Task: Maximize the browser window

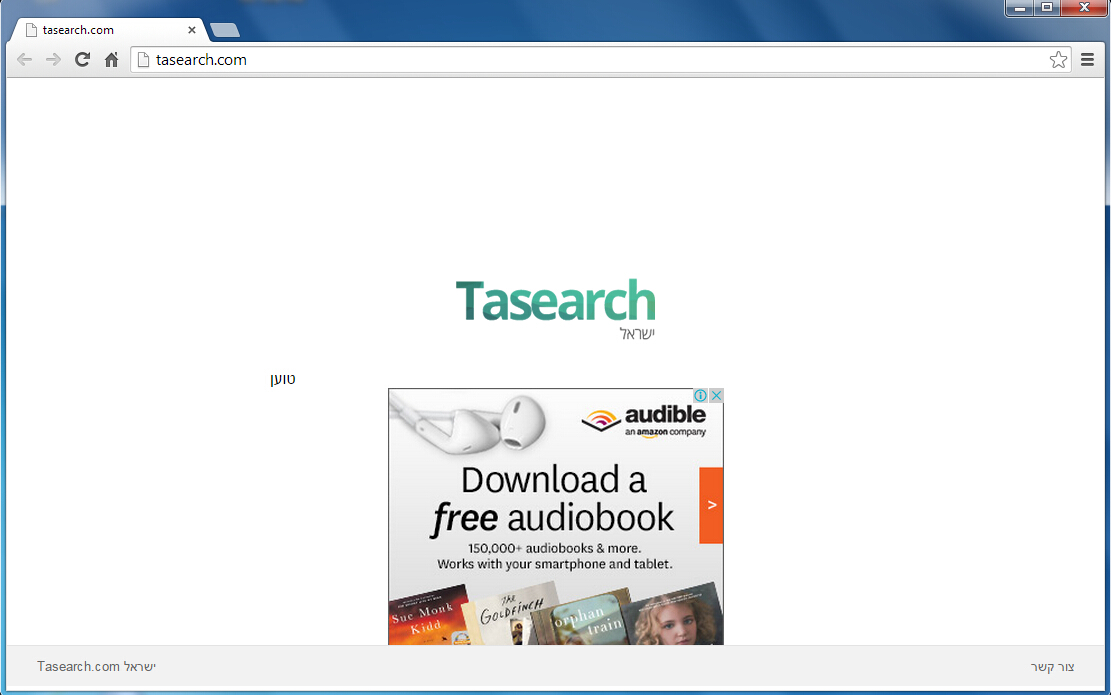Action: 1047,8
